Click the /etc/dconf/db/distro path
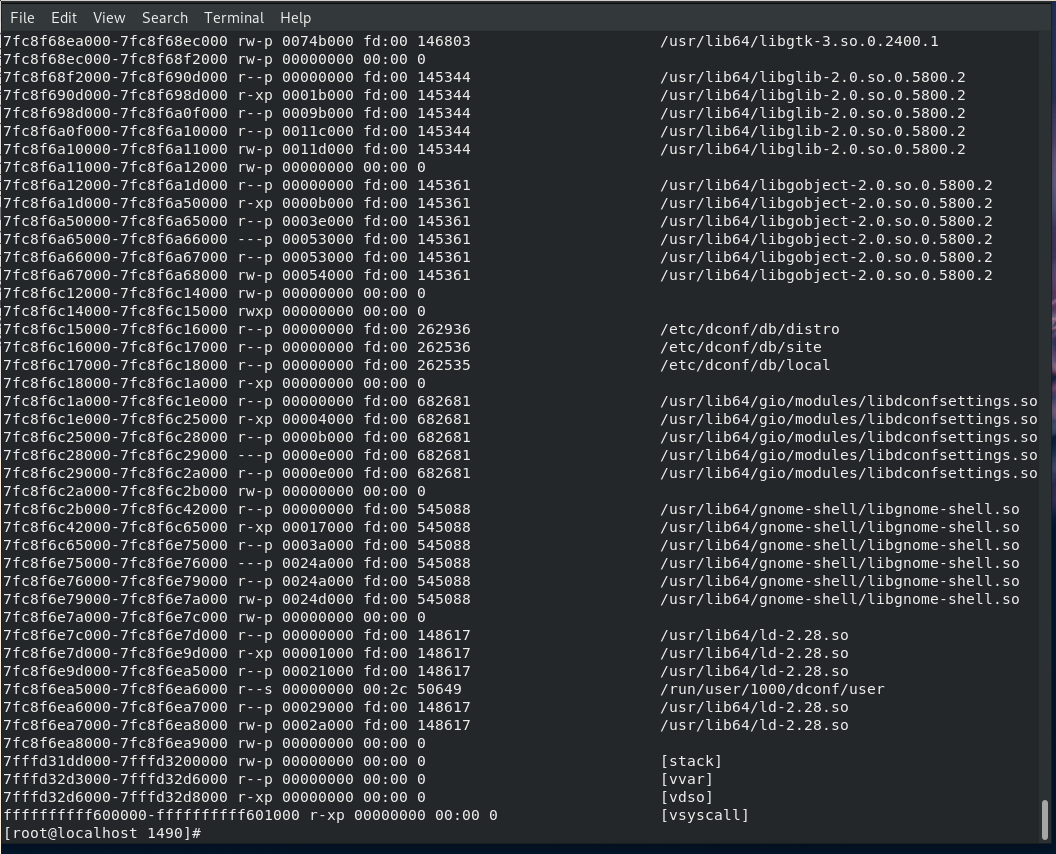 tap(750, 329)
